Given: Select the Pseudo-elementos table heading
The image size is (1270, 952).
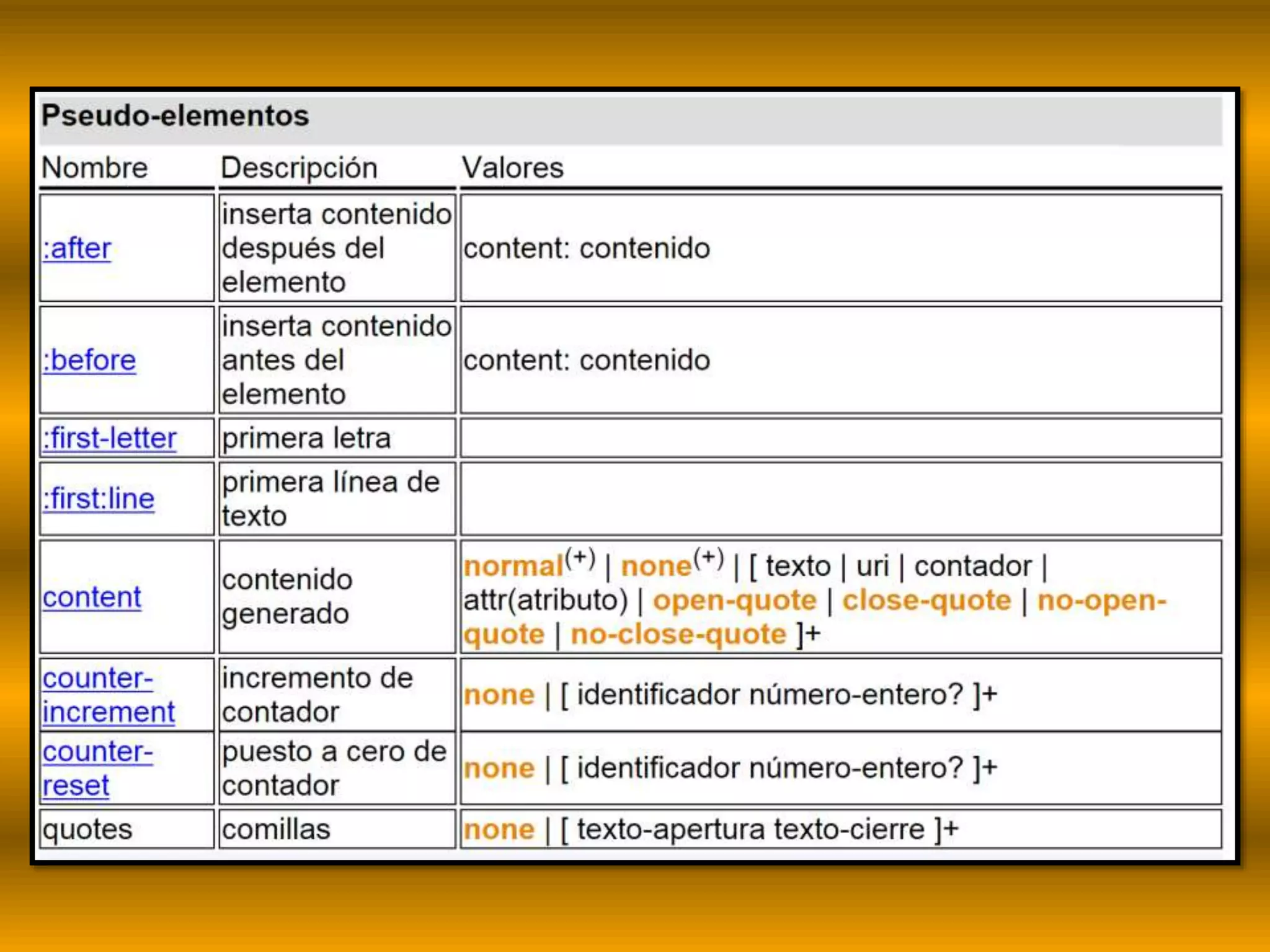Looking at the screenshot, I should click(175, 115).
